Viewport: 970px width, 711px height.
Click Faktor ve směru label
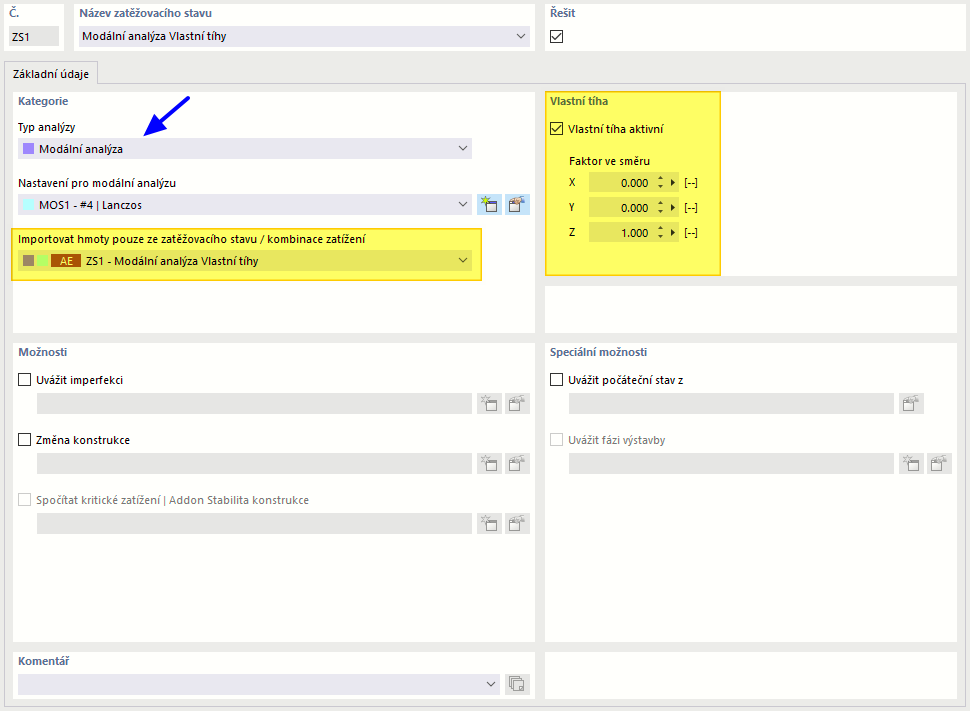pyautogui.click(x=609, y=161)
